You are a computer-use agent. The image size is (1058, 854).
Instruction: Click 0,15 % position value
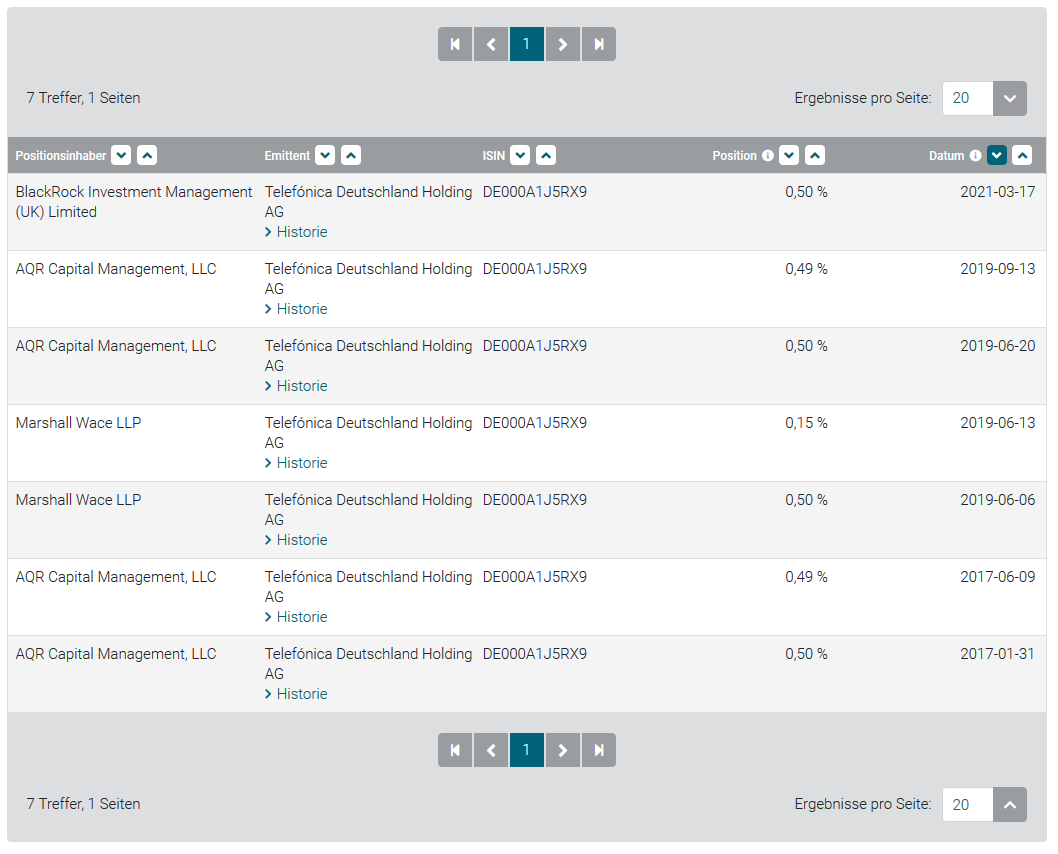tap(806, 423)
